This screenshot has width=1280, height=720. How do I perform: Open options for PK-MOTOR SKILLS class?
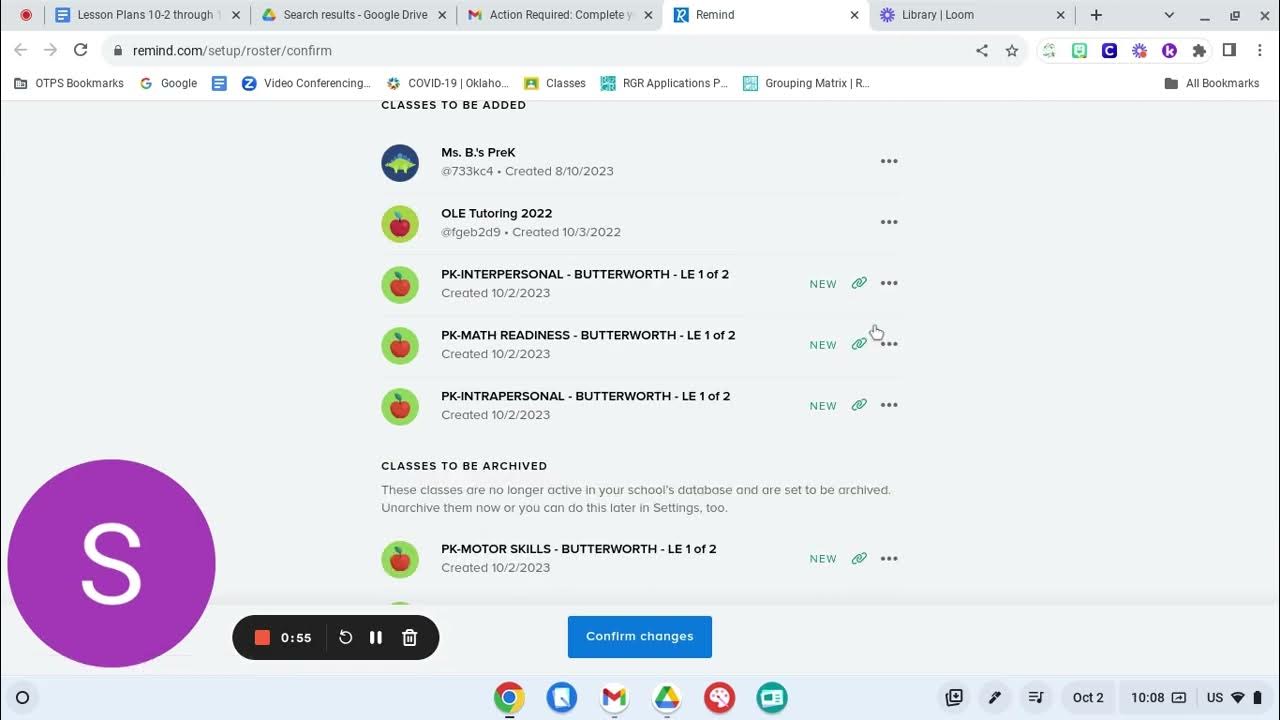(889, 558)
